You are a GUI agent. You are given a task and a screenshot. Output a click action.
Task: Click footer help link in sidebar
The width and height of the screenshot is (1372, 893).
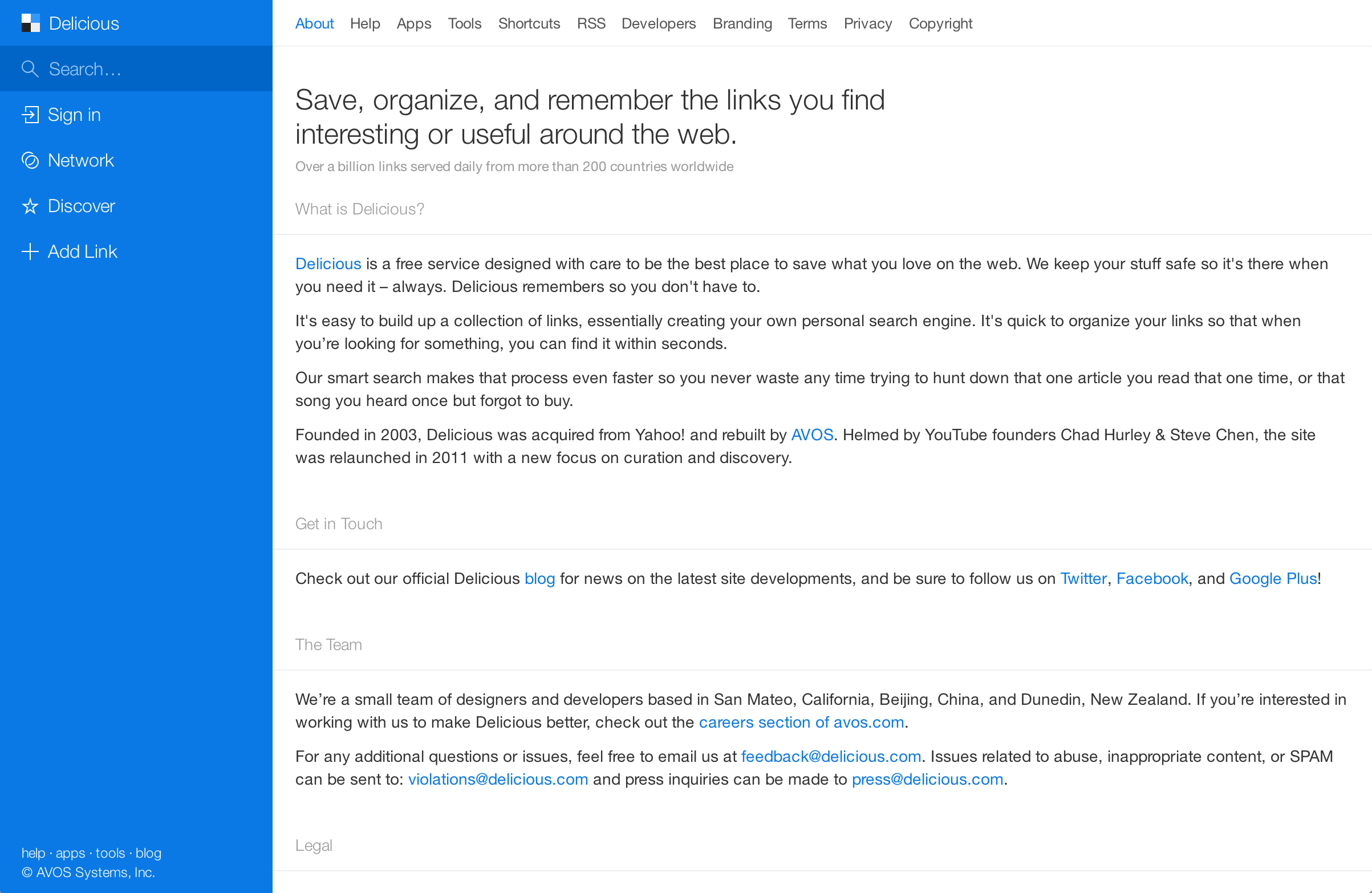click(x=34, y=853)
